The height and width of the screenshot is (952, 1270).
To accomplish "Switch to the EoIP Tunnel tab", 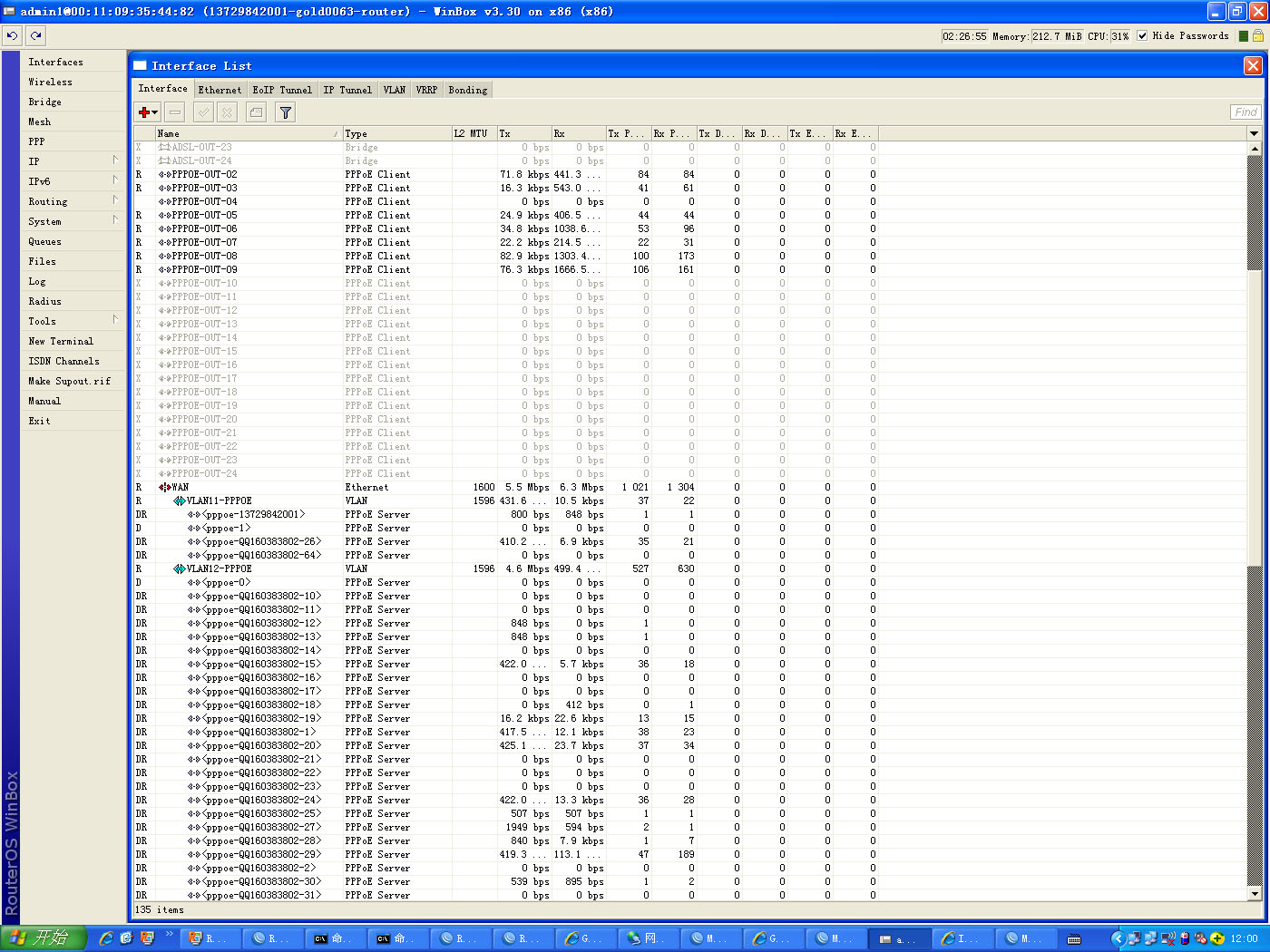I will [282, 90].
